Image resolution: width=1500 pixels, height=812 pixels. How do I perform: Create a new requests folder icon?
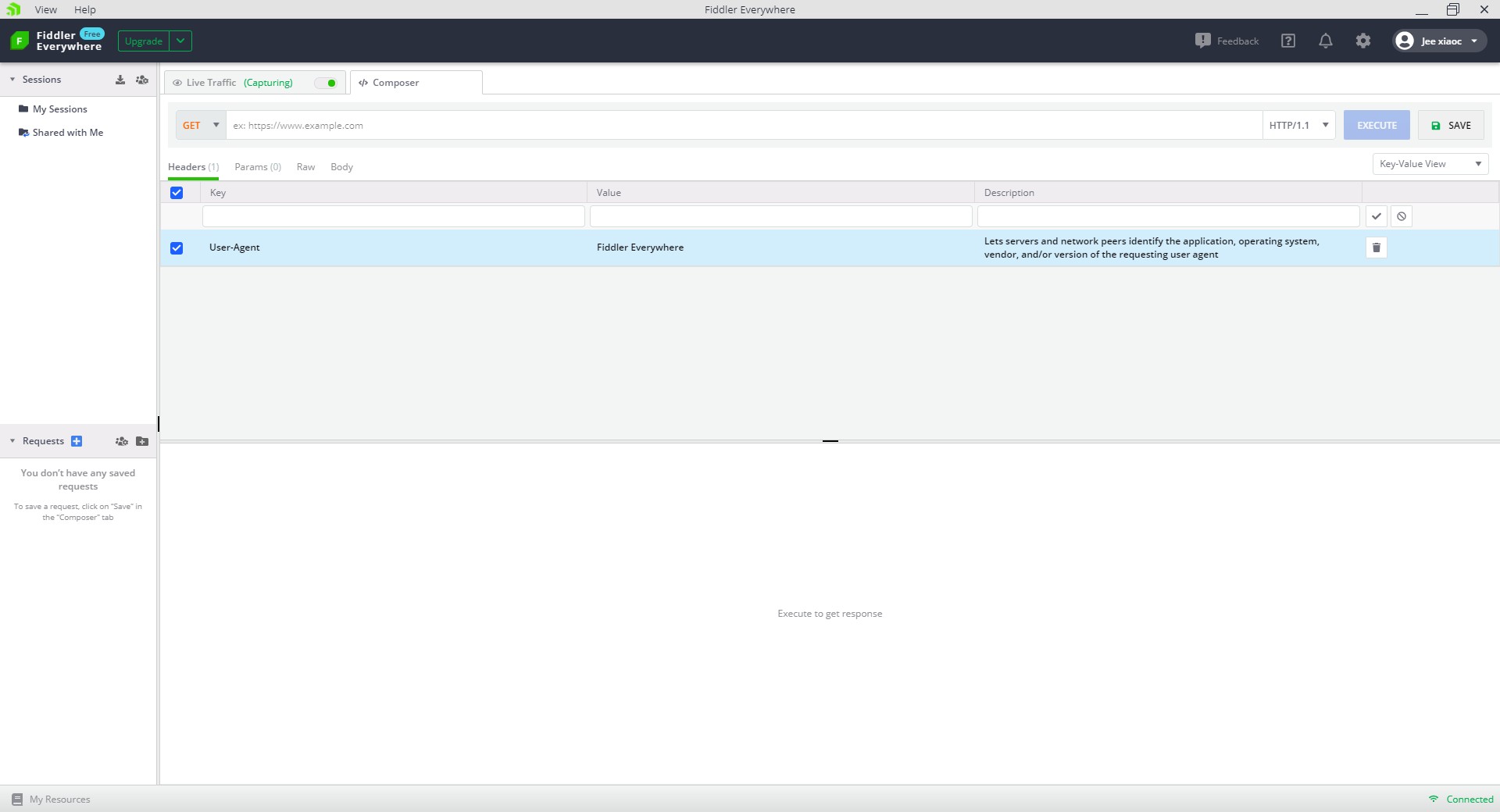coord(142,441)
